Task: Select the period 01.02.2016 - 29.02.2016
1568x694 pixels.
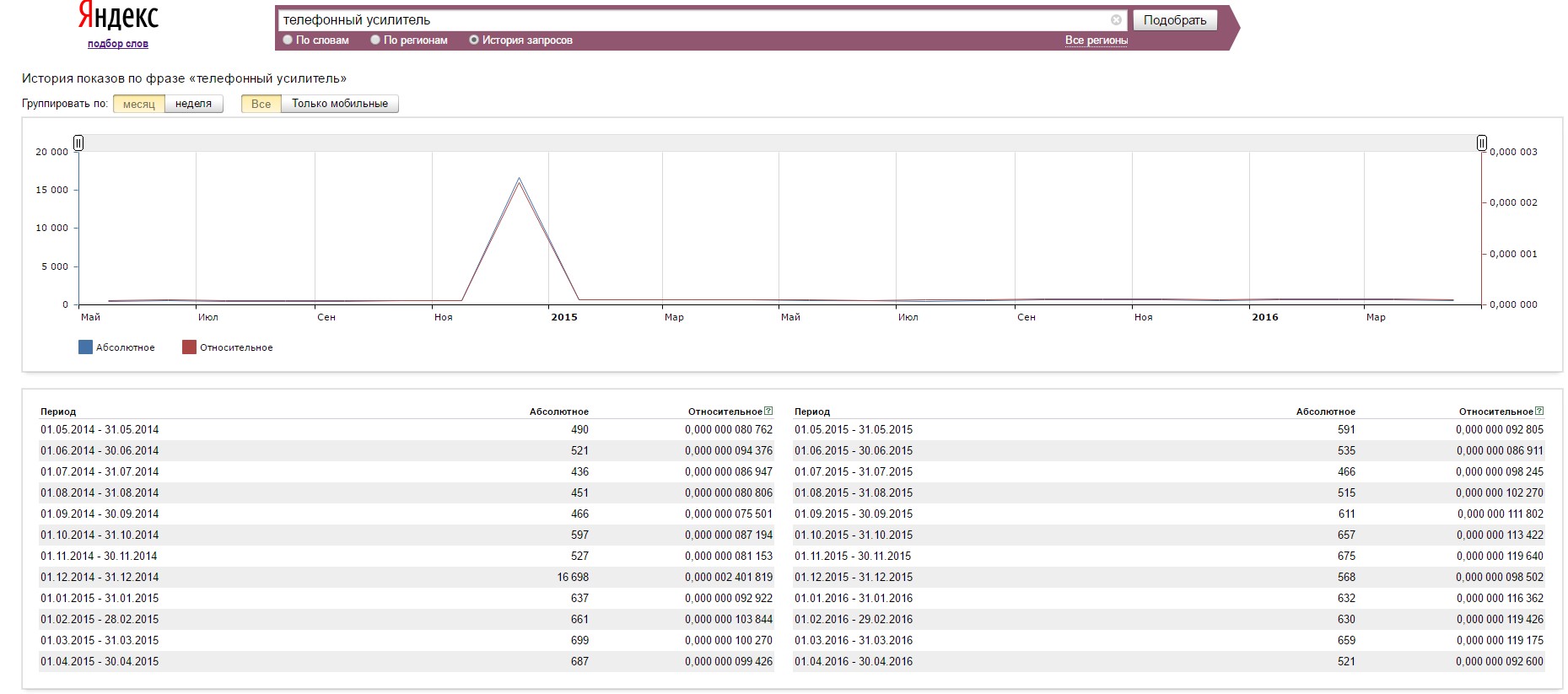Action: pyautogui.click(x=854, y=619)
